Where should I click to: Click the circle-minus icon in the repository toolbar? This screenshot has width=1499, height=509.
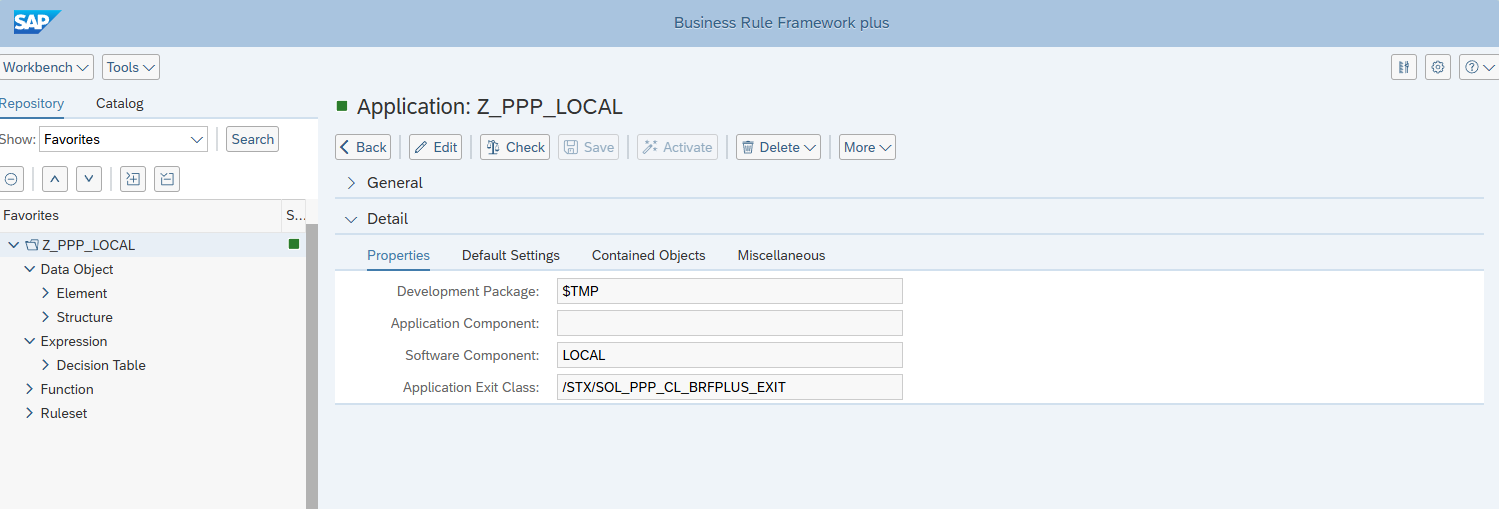point(11,179)
